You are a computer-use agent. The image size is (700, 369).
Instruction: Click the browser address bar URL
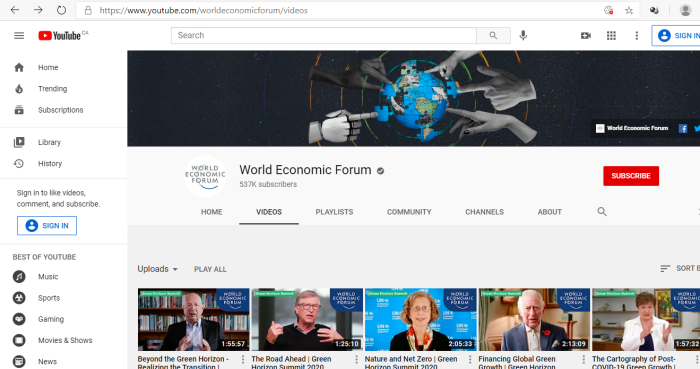(x=204, y=10)
